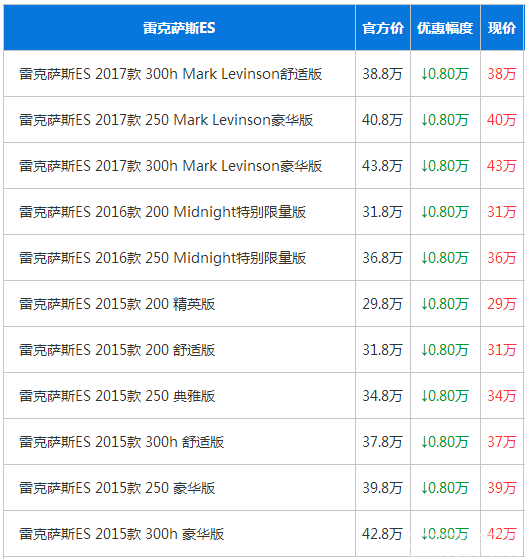Click official price 36.8万
The width and height of the screenshot is (525, 559).
382,258
